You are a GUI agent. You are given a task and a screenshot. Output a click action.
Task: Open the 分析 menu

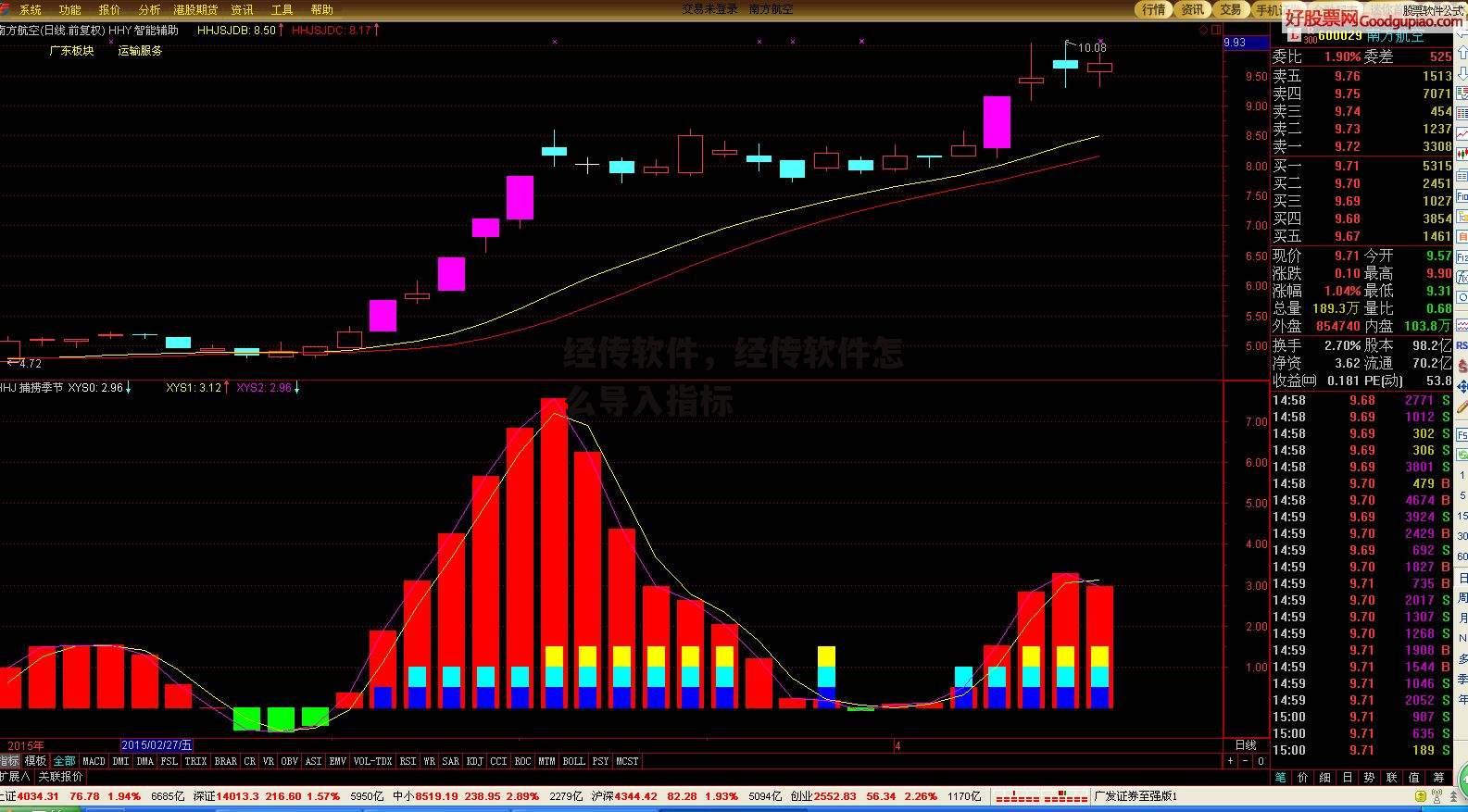[x=149, y=9]
